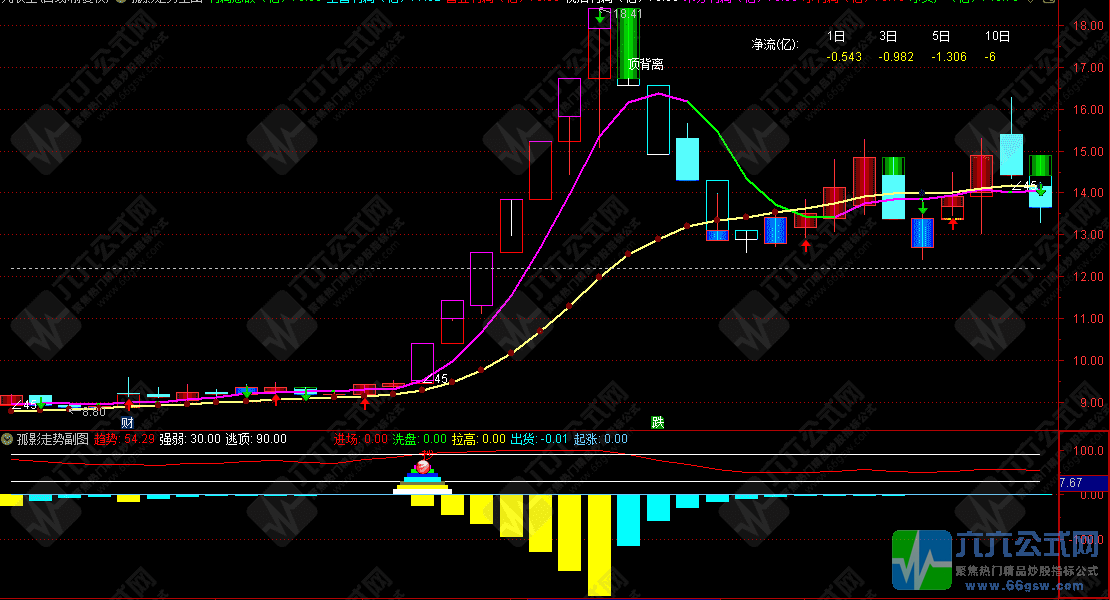The image size is (1110, 600).
Task: Click the tallest yellow bar in the sub-chart
Action: click(599, 545)
